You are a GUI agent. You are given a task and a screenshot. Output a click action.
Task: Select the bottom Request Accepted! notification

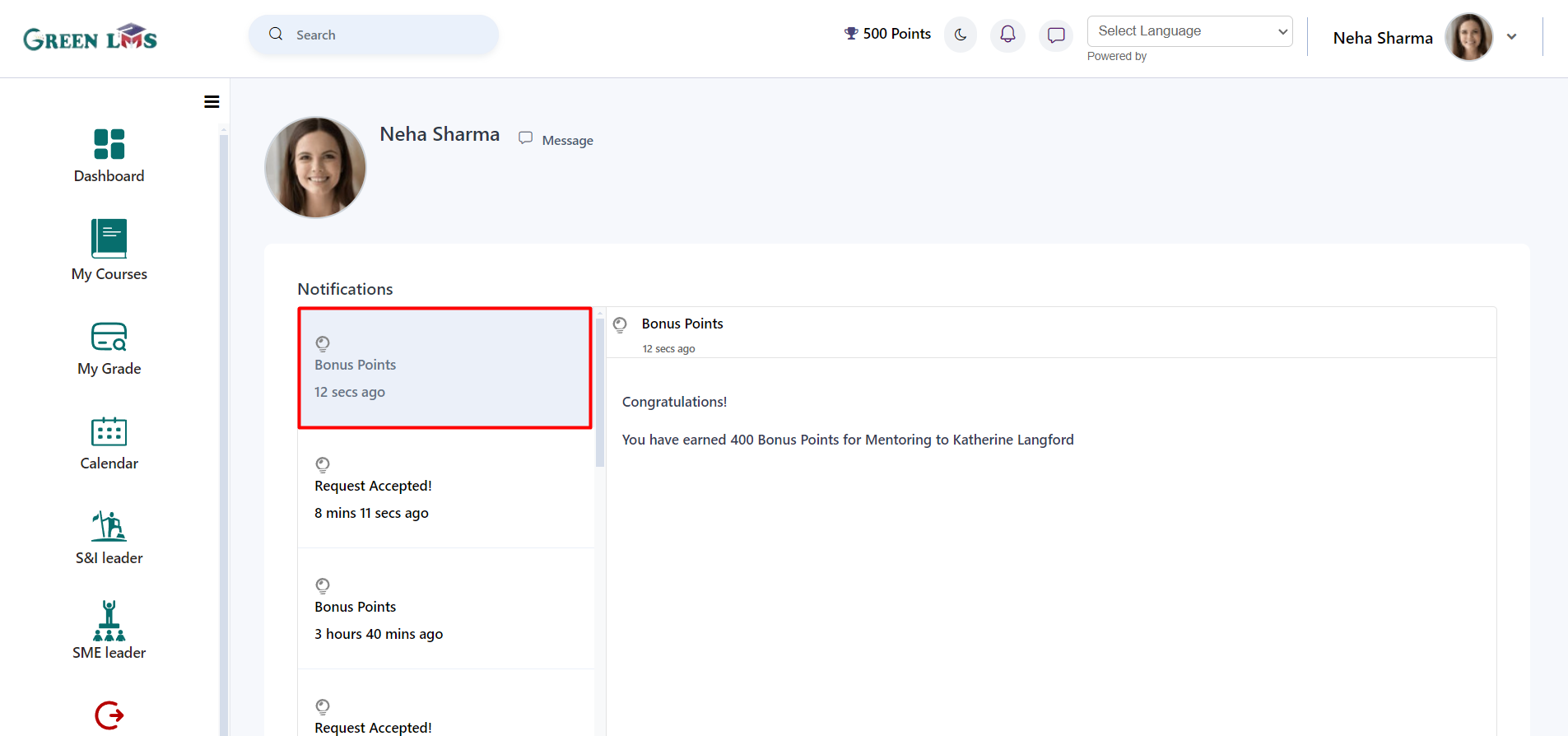[445, 703]
